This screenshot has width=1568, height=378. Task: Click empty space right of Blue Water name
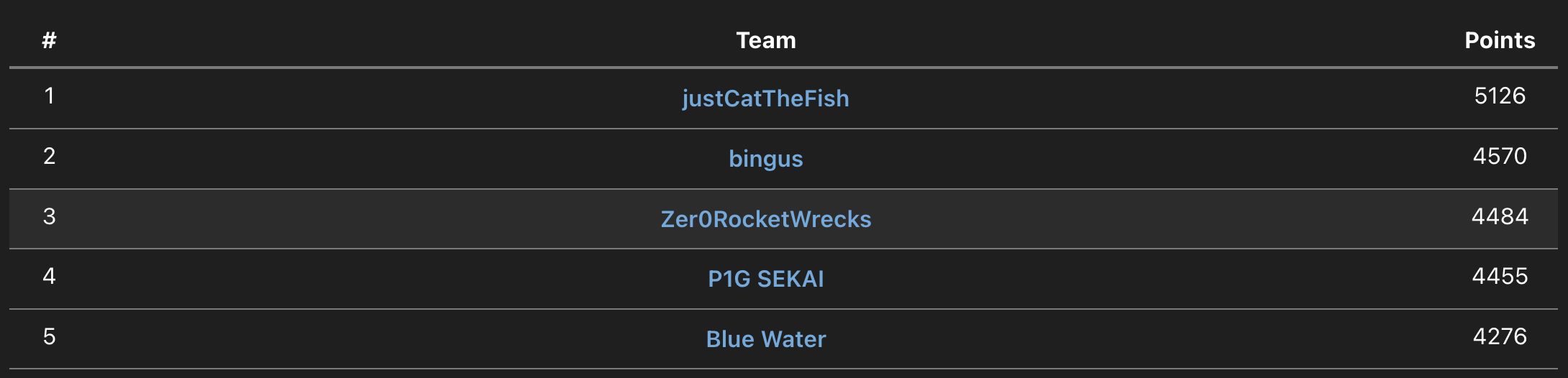click(1151, 339)
